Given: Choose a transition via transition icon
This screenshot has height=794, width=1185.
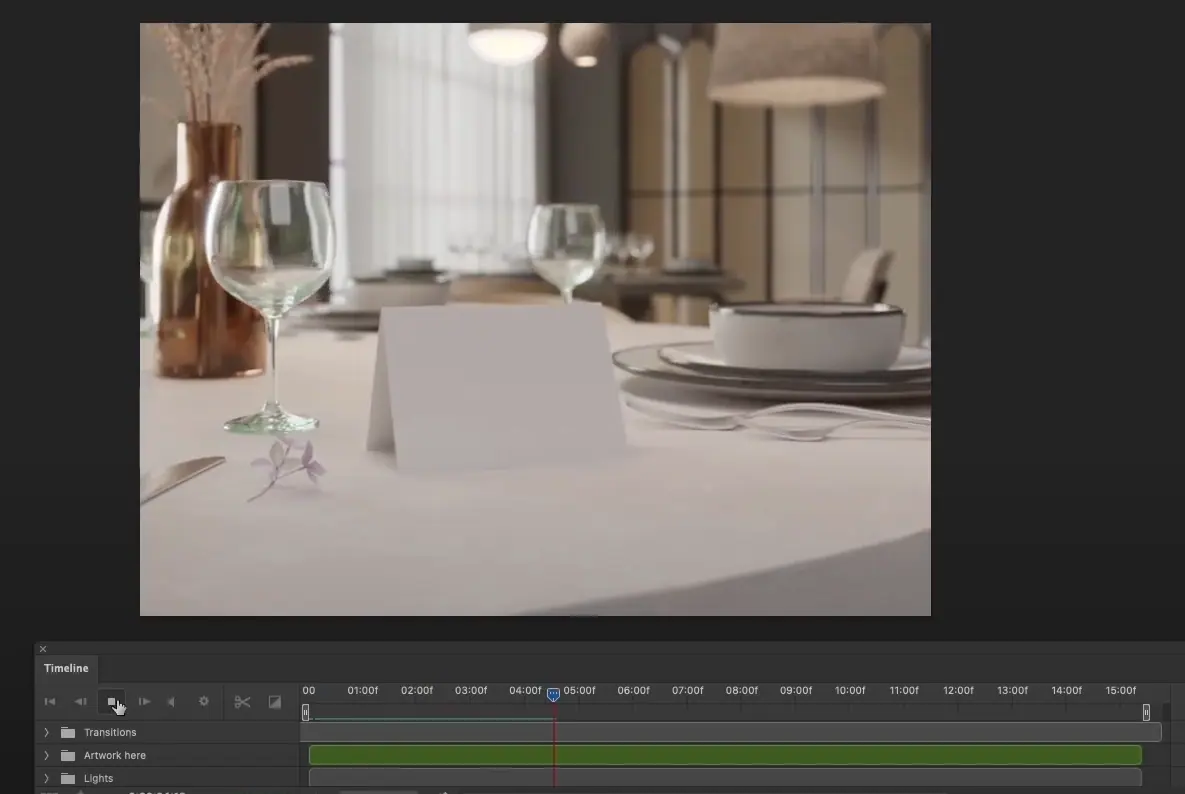Looking at the screenshot, I should tap(275, 702).
